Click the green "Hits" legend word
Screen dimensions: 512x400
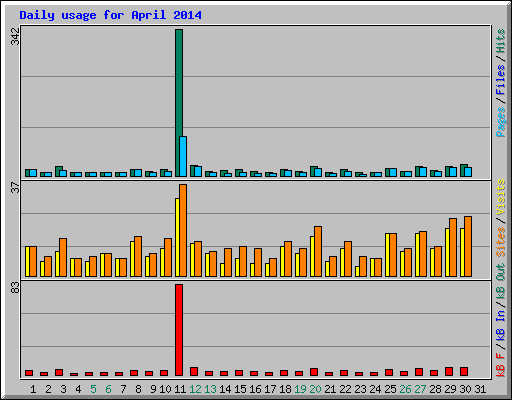pyautogui.click(x=500, y=41)
